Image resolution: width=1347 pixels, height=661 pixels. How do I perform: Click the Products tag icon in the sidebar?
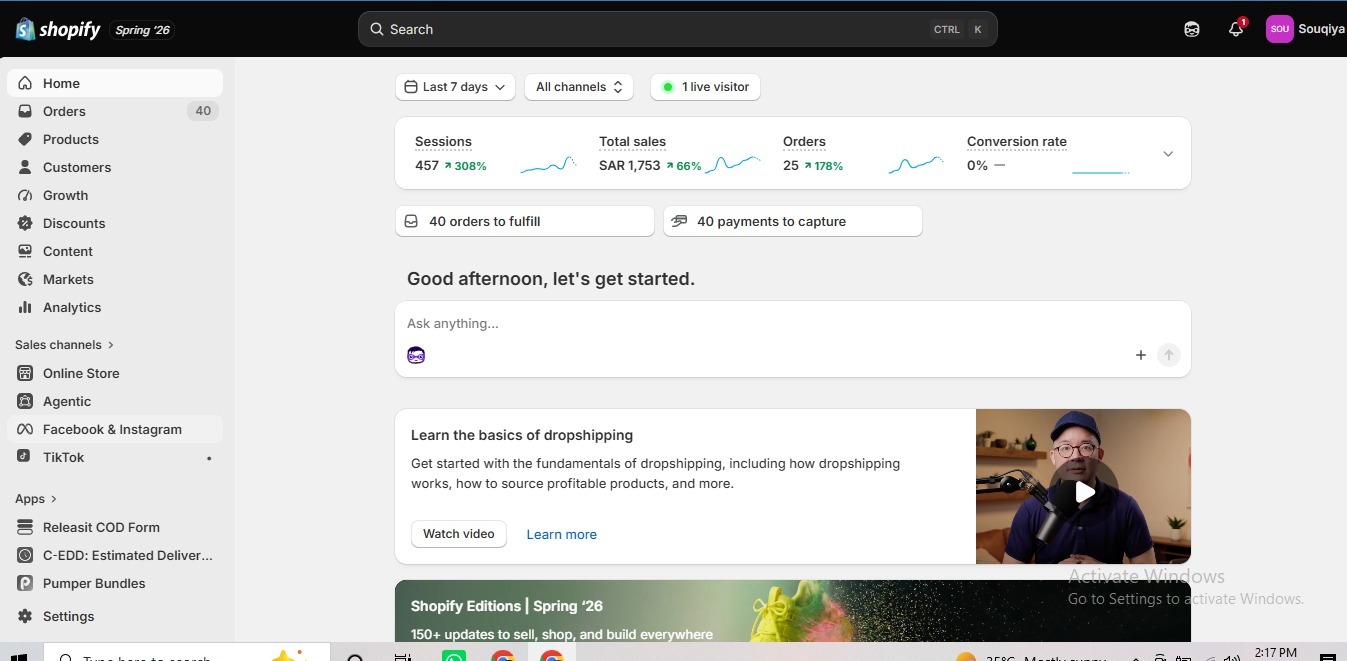[25, 139]
